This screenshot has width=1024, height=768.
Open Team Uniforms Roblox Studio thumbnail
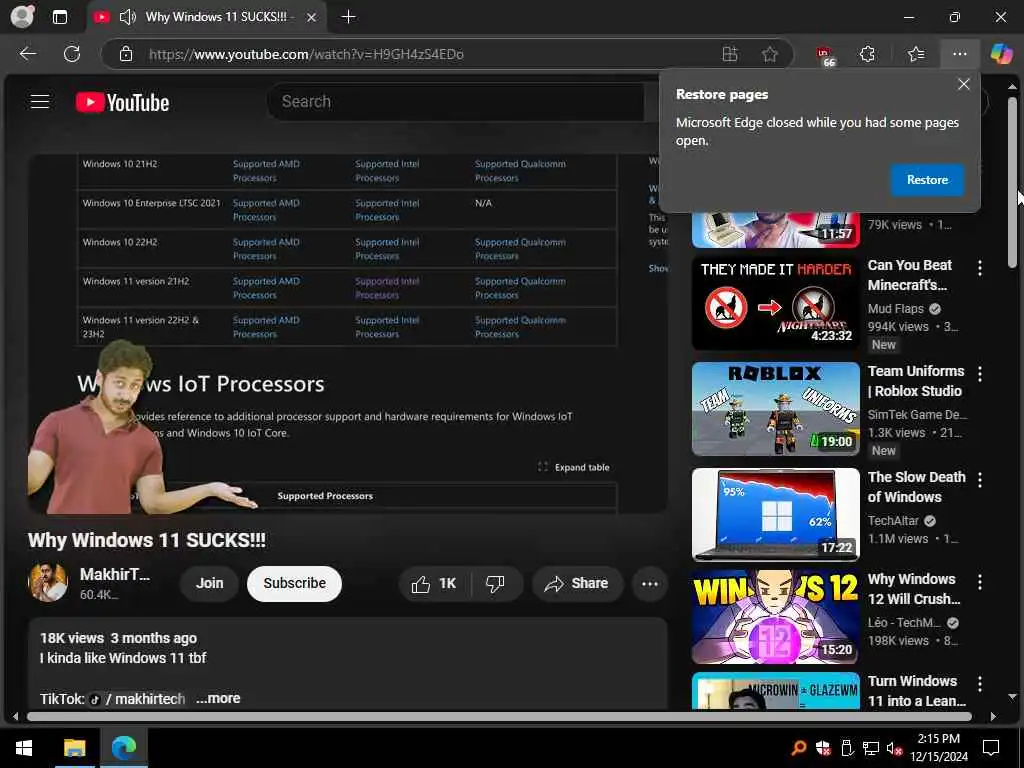775,409
